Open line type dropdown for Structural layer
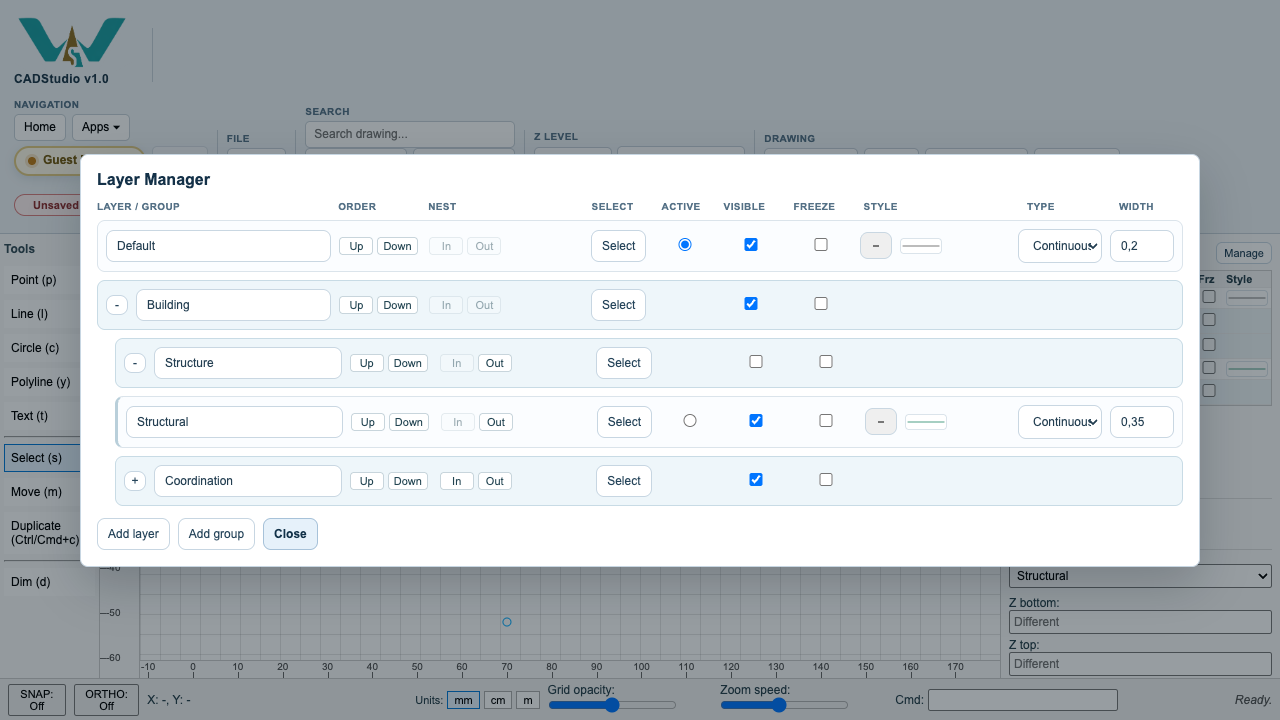Image resolution: width=1280 pixels, height=720 pixels. click(1060, 422)
